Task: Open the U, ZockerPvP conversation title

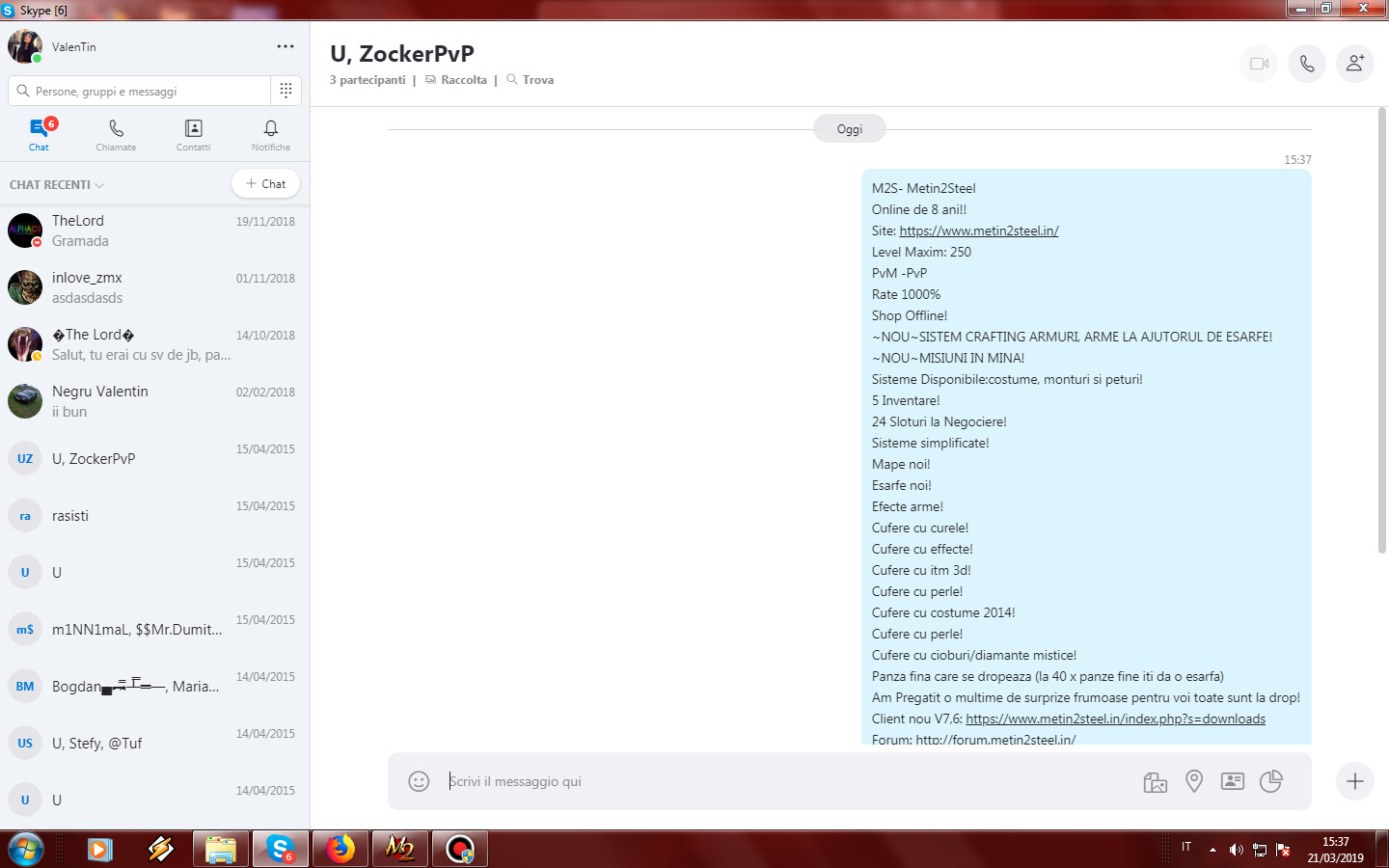Action: pos(402,54)
